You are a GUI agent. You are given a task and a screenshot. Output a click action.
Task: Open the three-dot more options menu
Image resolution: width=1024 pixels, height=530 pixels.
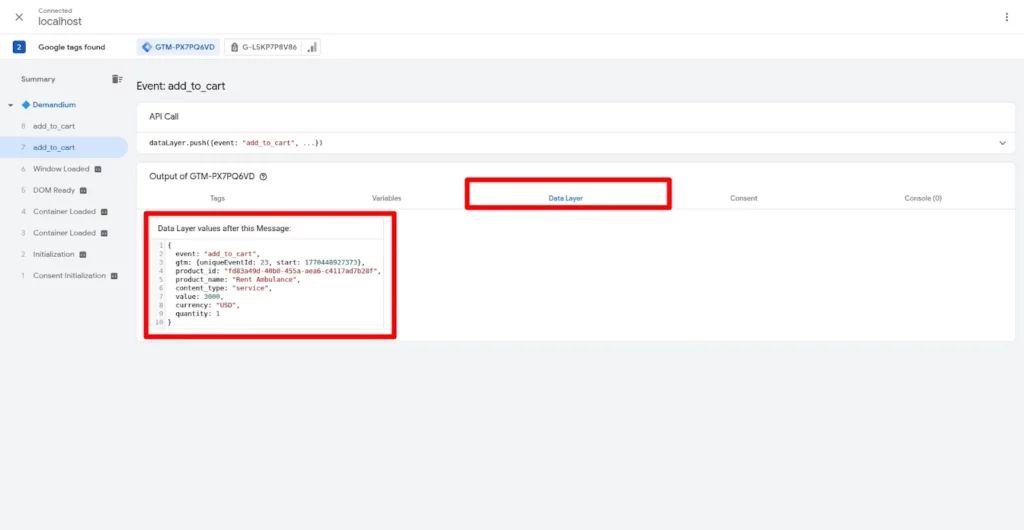[1006, 17]
